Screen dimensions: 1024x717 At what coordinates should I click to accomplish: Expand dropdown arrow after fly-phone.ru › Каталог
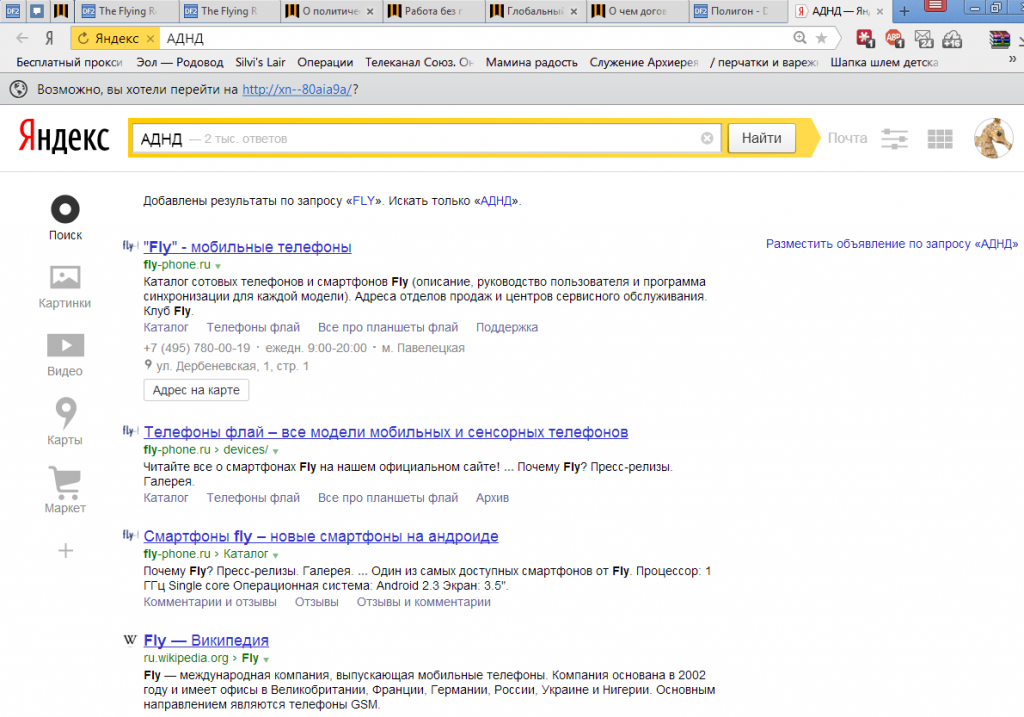coord(276,555)
